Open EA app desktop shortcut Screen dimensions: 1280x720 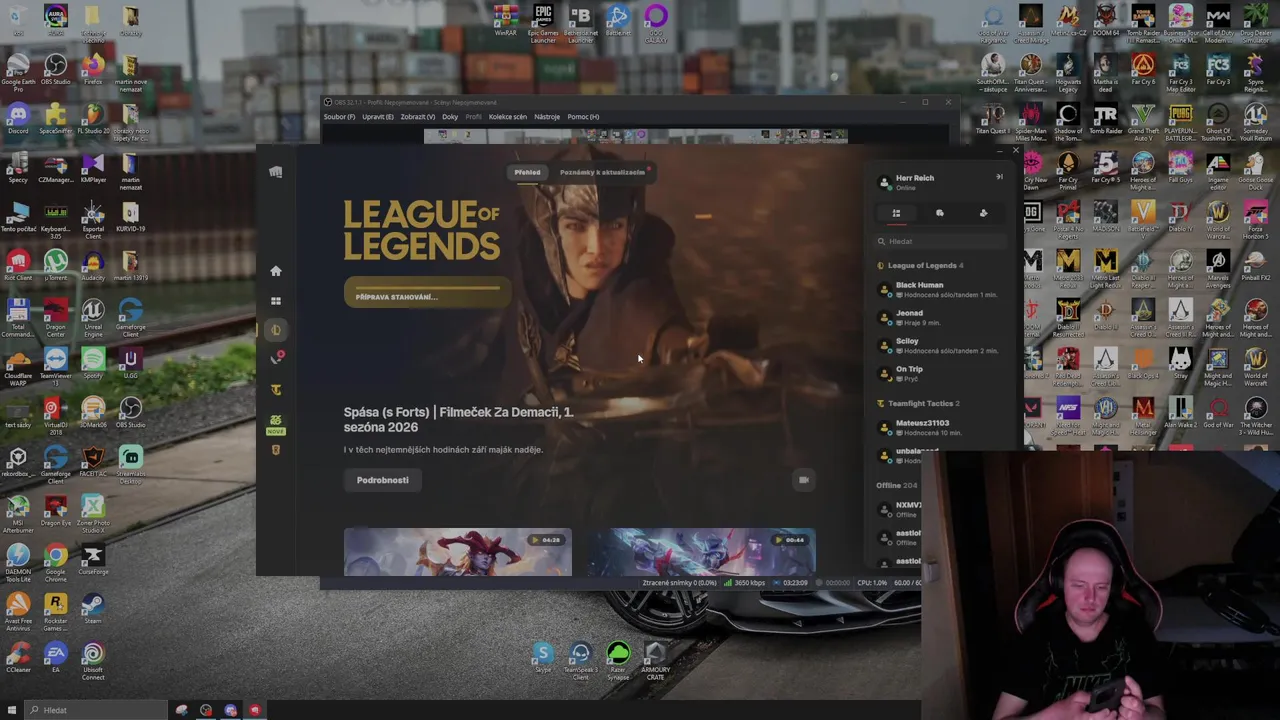[x=55, y=659]
